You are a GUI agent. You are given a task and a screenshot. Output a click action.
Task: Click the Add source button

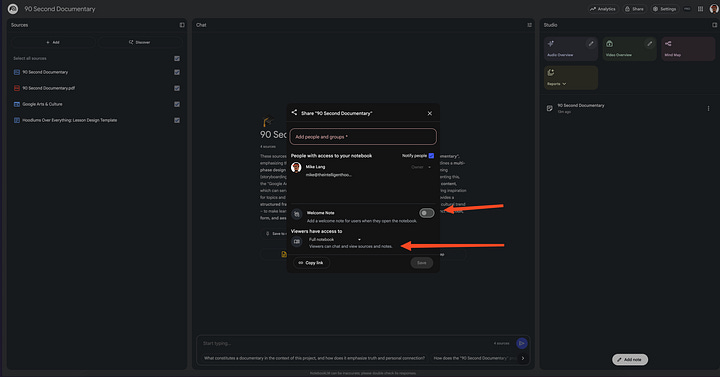[53, 42]
